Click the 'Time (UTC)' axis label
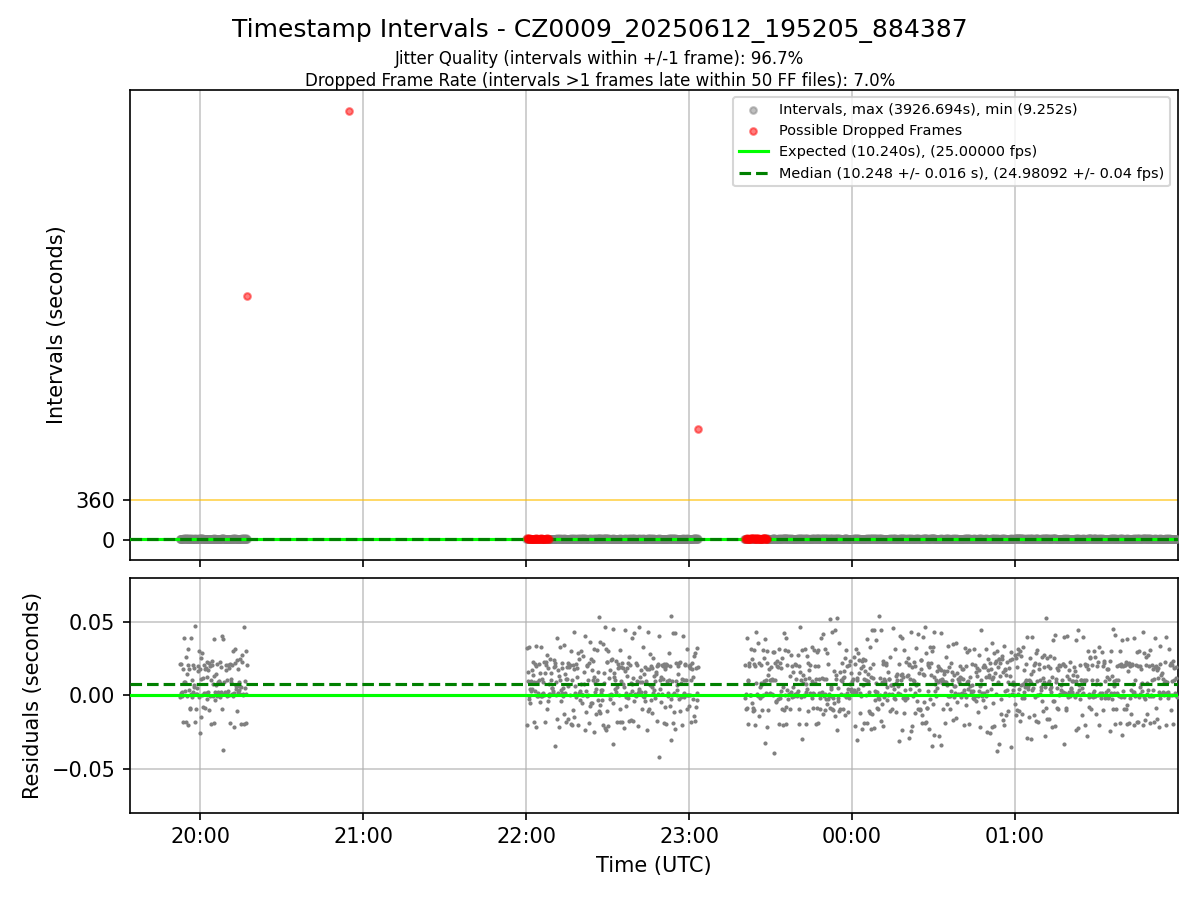 (x=654, y=865)
